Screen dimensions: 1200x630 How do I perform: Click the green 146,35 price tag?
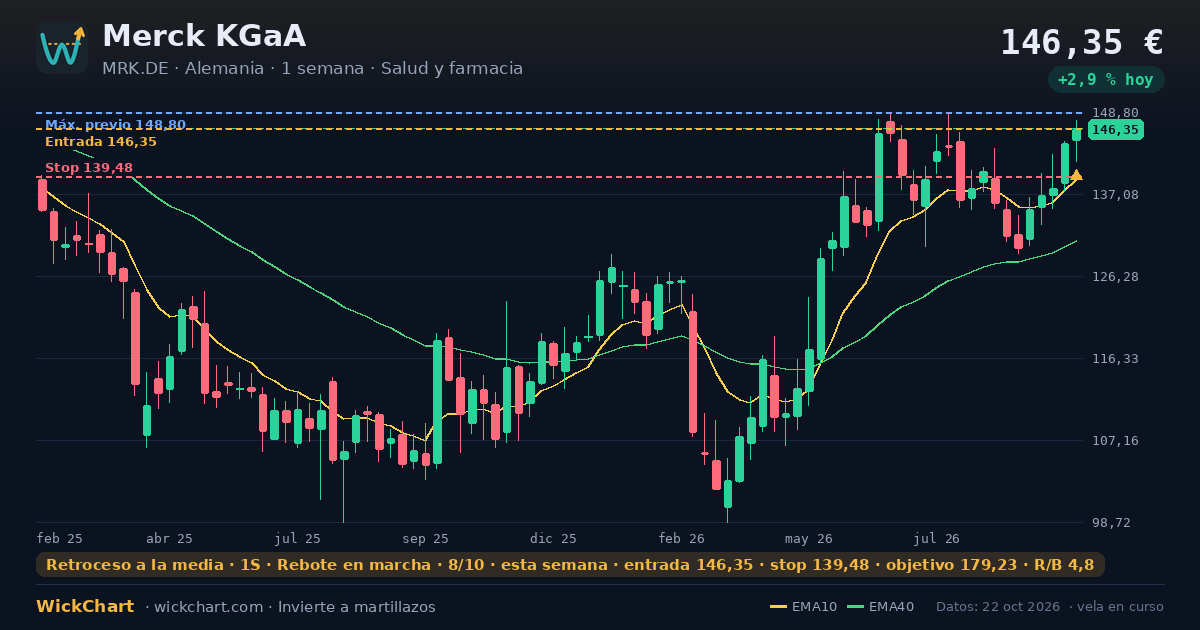(1115, 130)
